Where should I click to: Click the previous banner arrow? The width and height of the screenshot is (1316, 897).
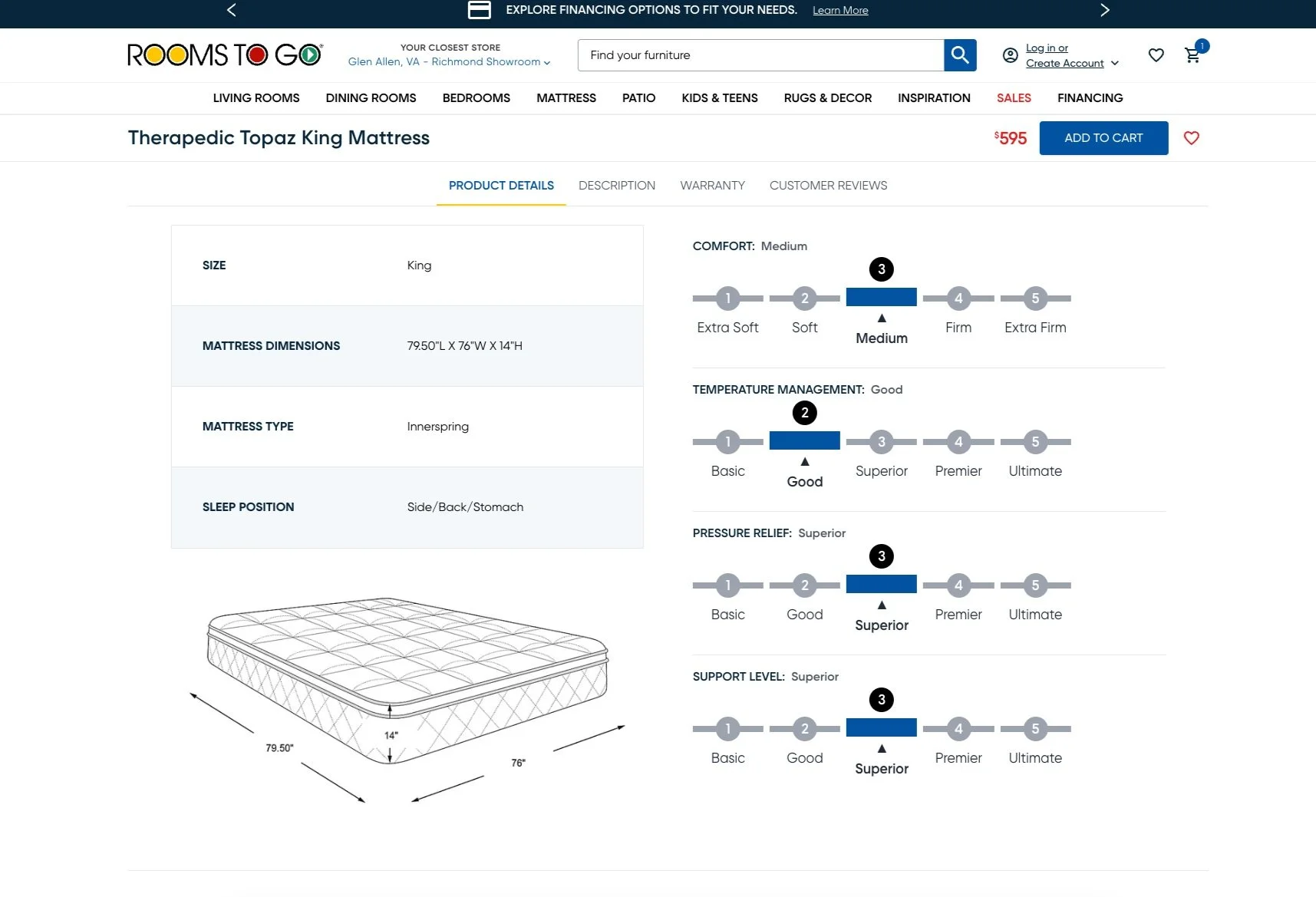(x=232, y=10)
